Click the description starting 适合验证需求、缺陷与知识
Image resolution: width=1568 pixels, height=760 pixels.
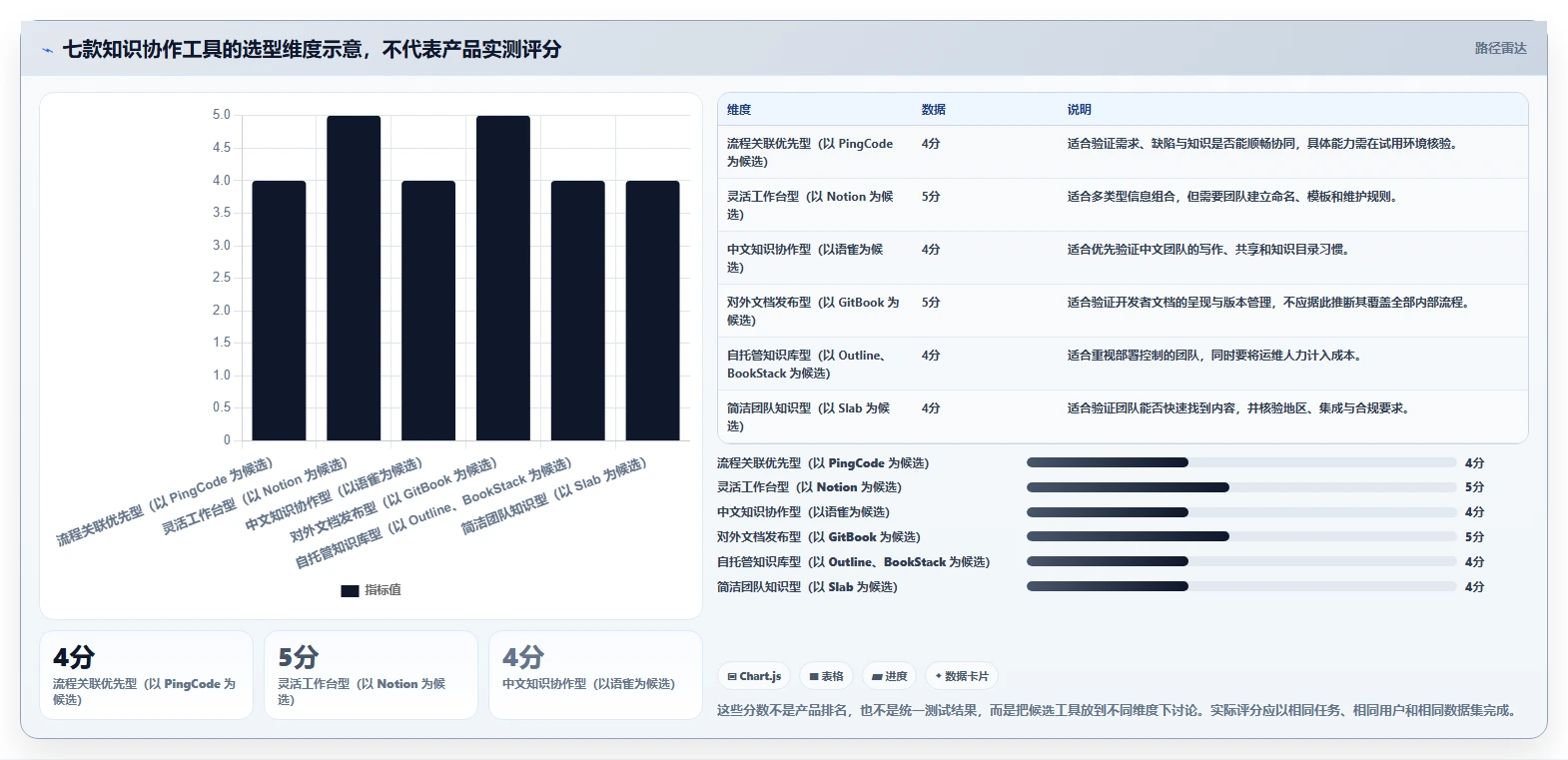(x=1264, y=144)
